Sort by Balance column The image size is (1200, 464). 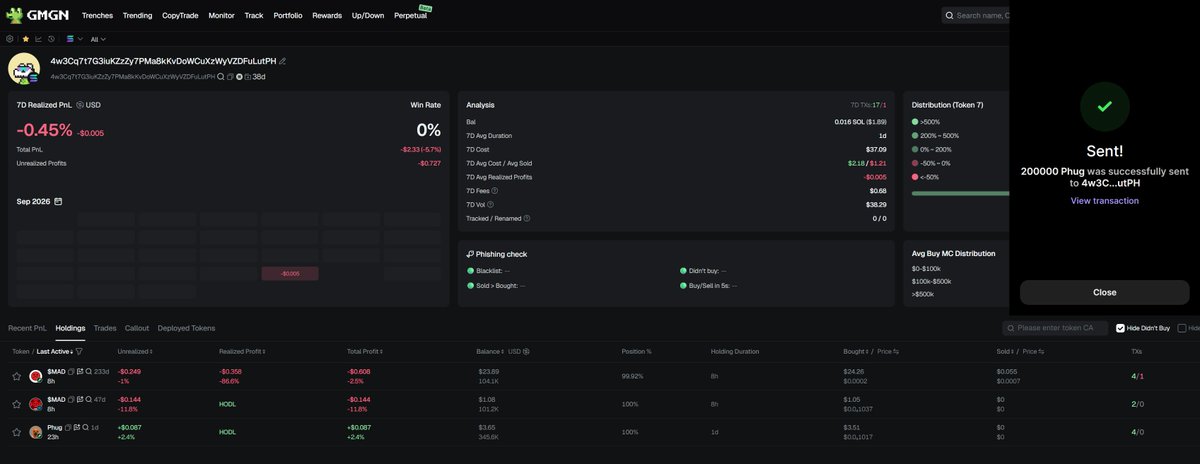tap(492, 351)
